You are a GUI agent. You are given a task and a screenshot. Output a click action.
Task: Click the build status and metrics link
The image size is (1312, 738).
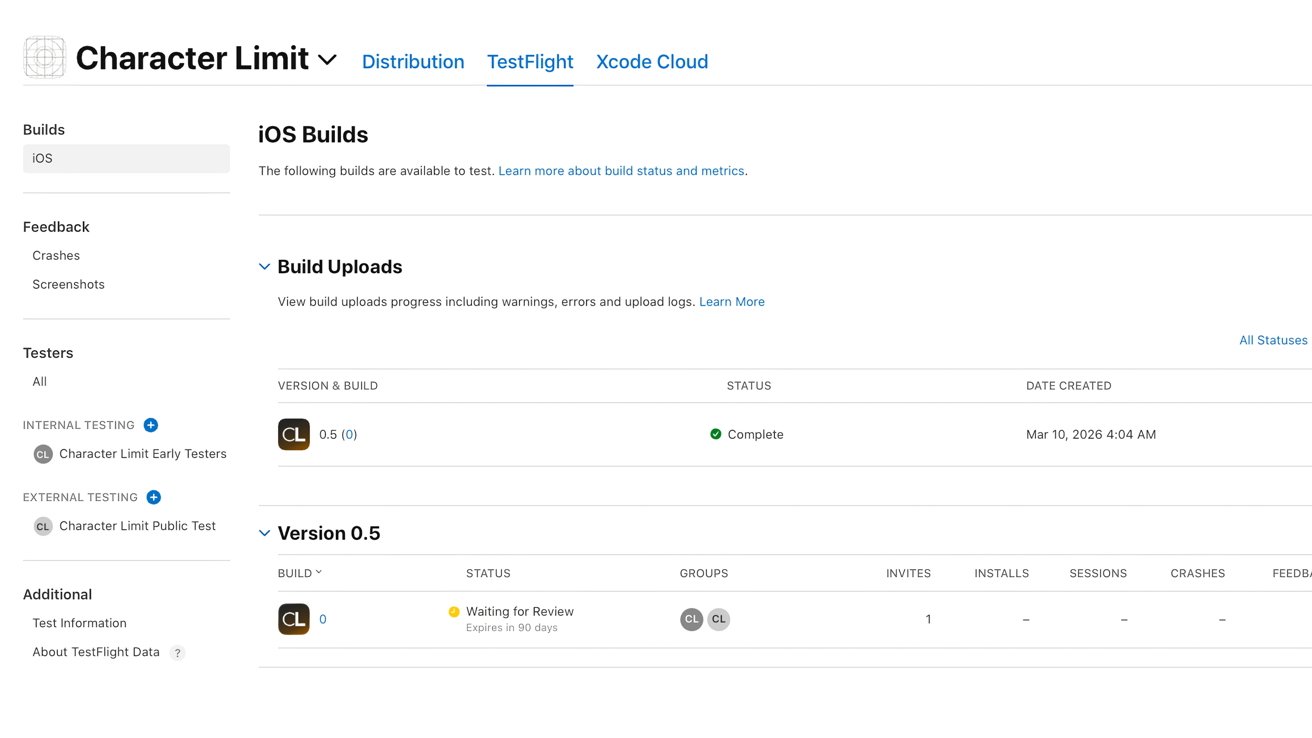pyautogui.click(x=621, y=170)
